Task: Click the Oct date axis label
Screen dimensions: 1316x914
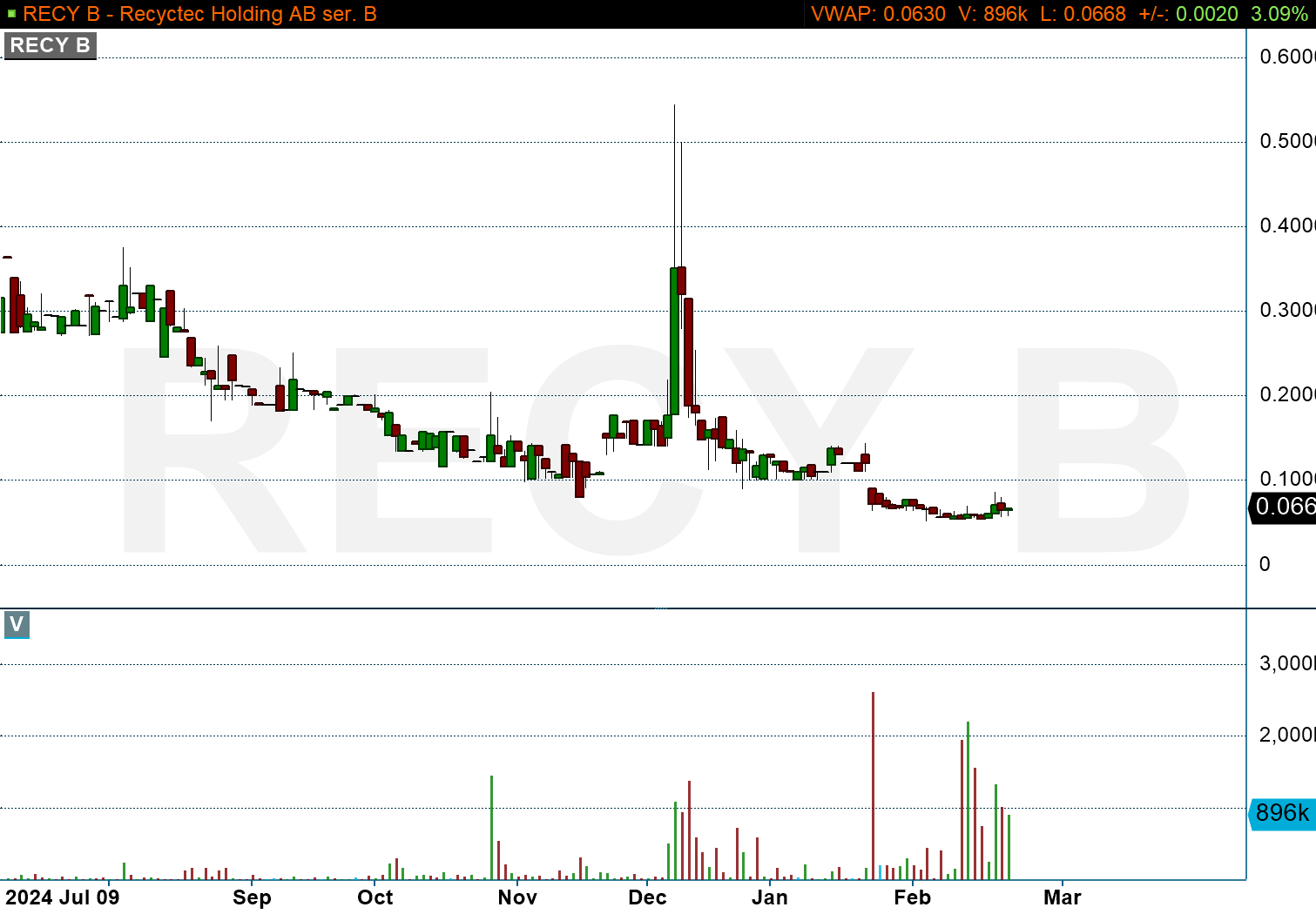Action: coord(375,897)
